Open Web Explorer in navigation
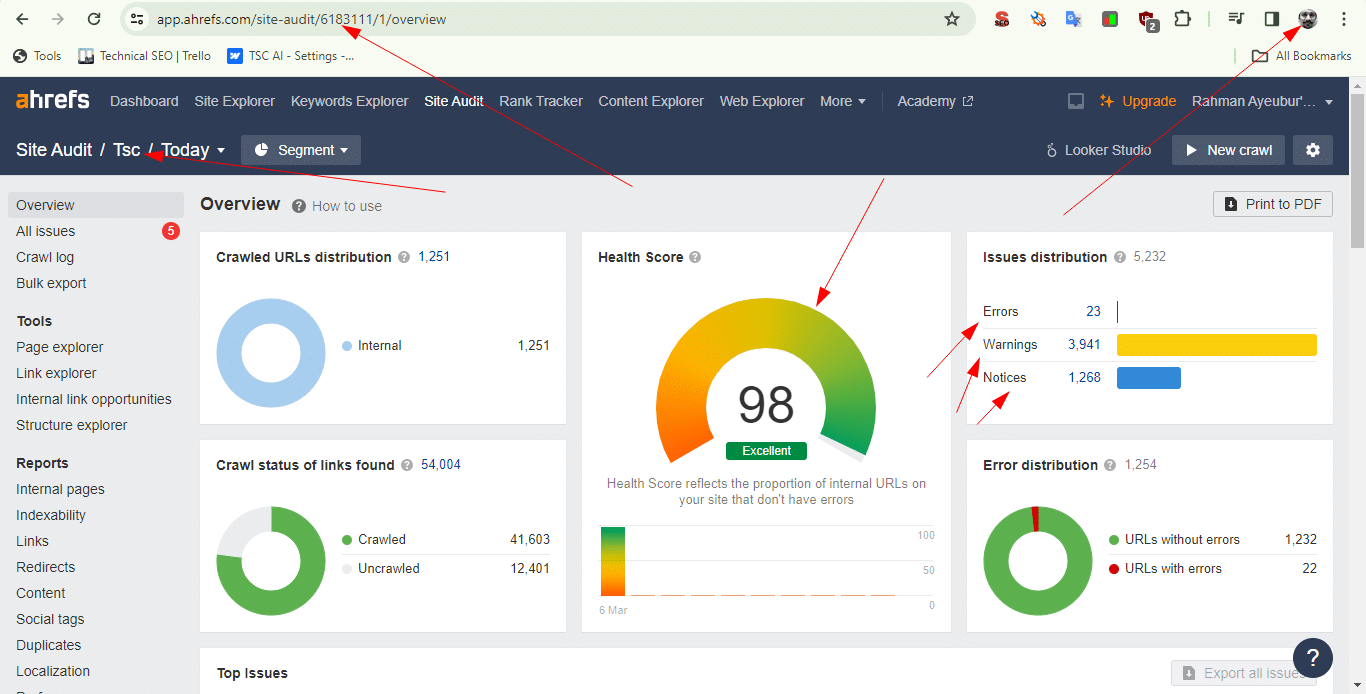 pyautogui.click(x=762, y=101)
